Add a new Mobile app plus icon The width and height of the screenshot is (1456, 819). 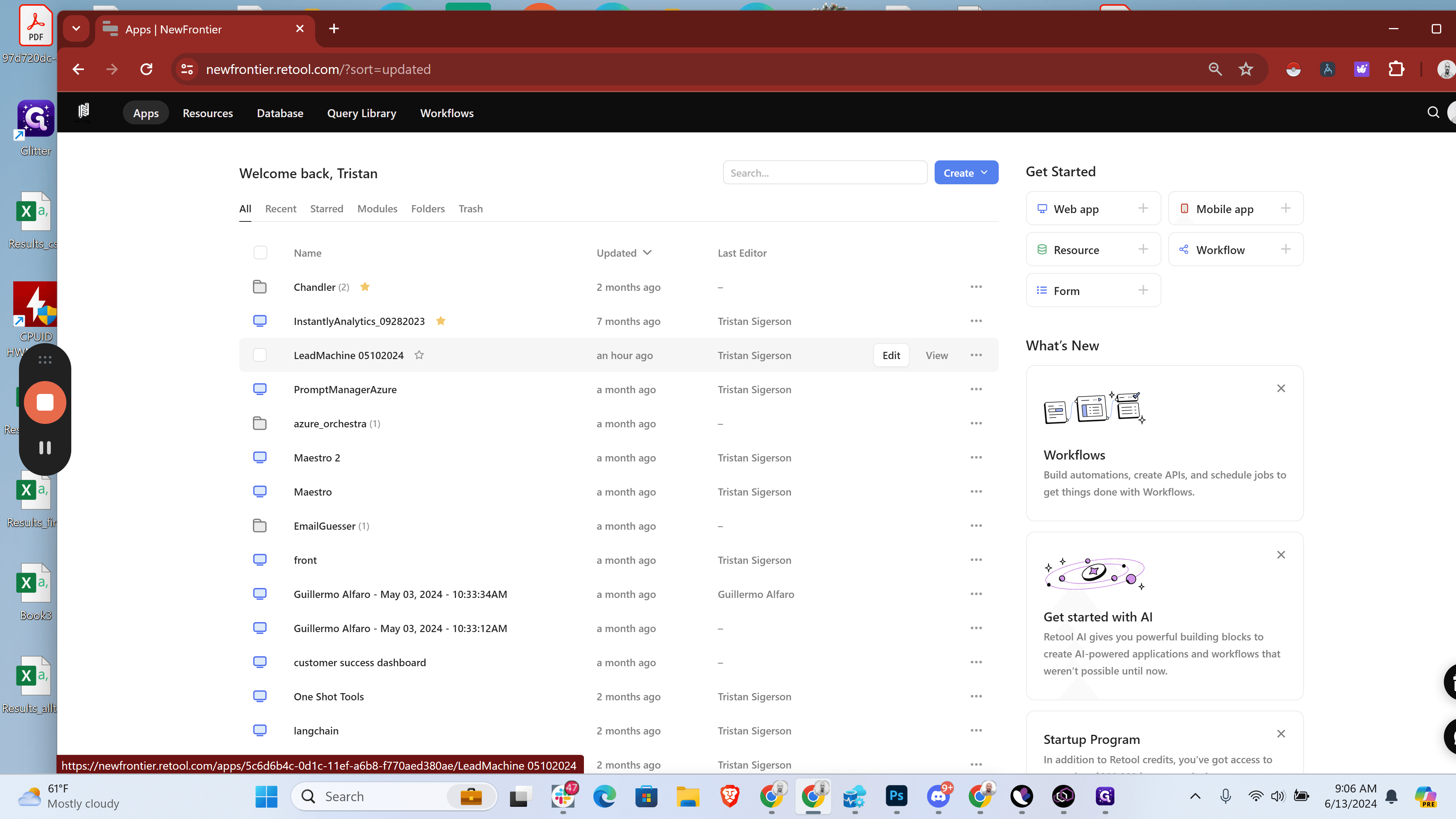coord(1285,208)
